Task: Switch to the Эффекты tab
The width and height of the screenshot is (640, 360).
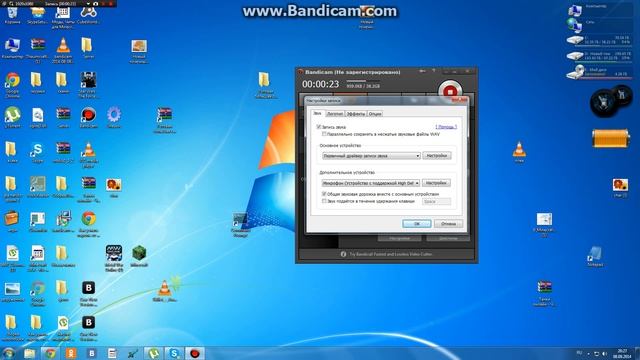Action: tap(356, 114)
